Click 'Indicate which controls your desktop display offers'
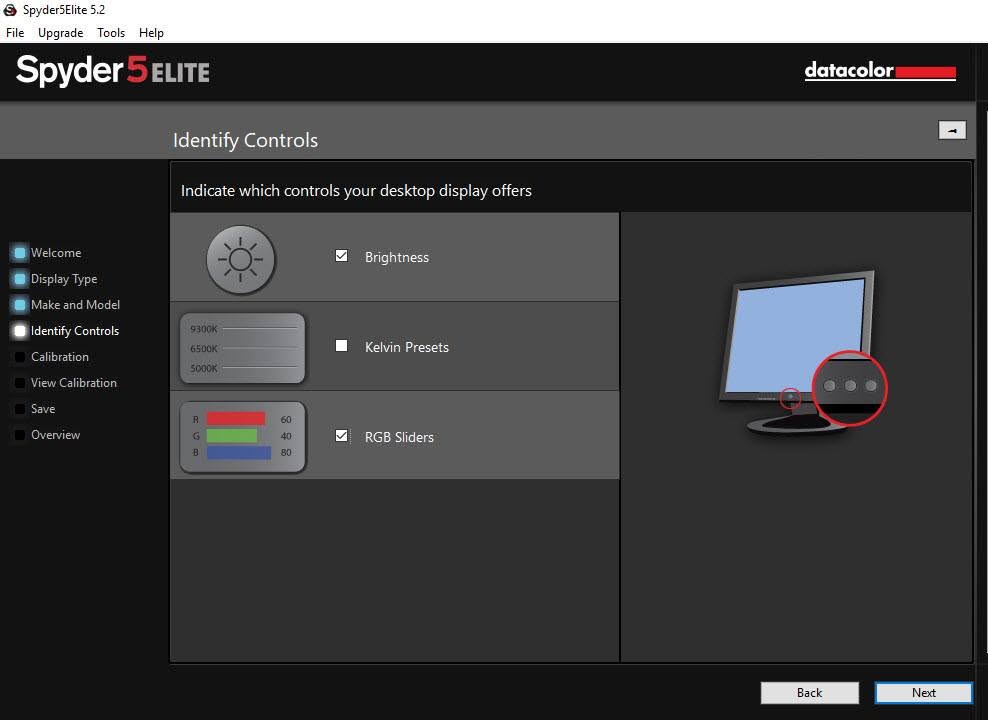Screen dimensions: 988x720 click(x=356, y=191)
